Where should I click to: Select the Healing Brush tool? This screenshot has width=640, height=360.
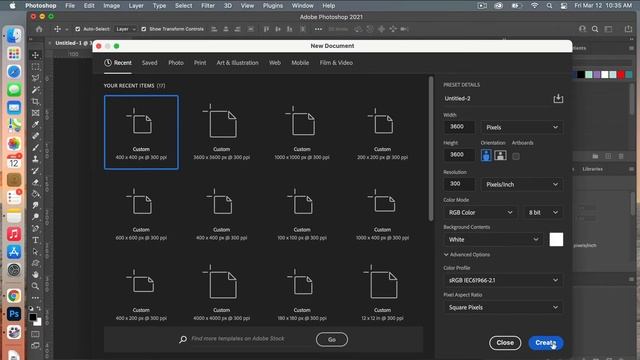click(x=36, y=136)
